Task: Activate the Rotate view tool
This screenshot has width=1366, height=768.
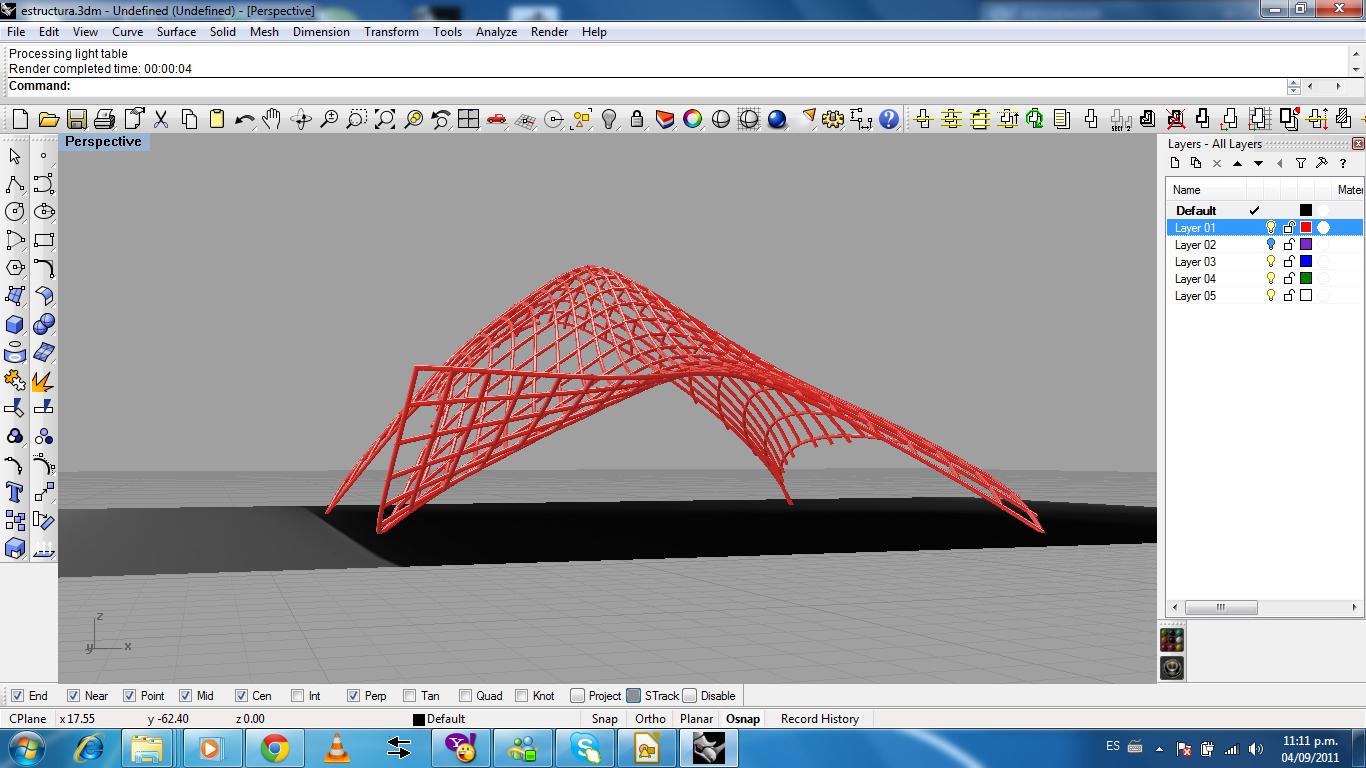Action: (300, 119)
